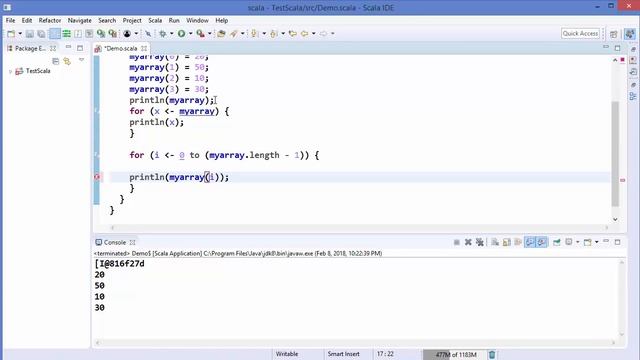The image size is (640, 360).
Task: Open the File menu
Action: (x=10, y=20)
